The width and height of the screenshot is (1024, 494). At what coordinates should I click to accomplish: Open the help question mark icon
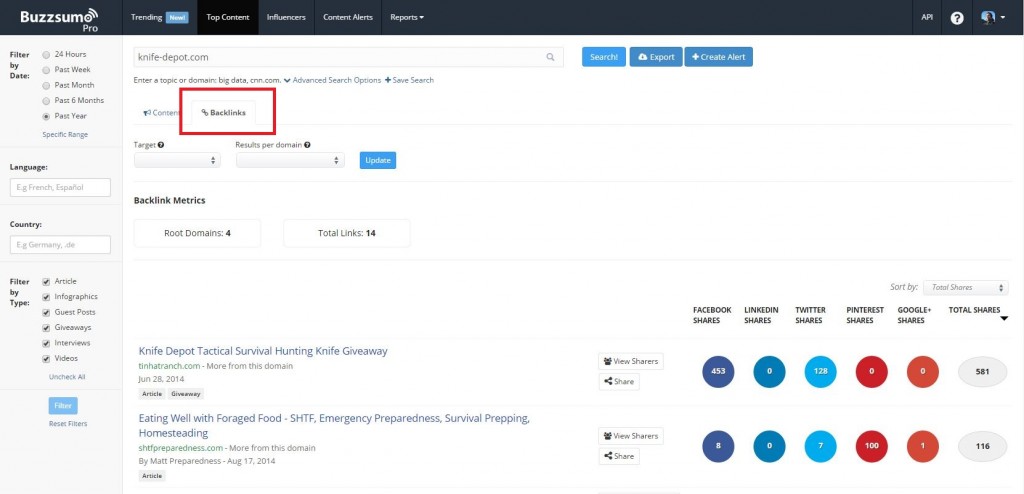point(957,18)
